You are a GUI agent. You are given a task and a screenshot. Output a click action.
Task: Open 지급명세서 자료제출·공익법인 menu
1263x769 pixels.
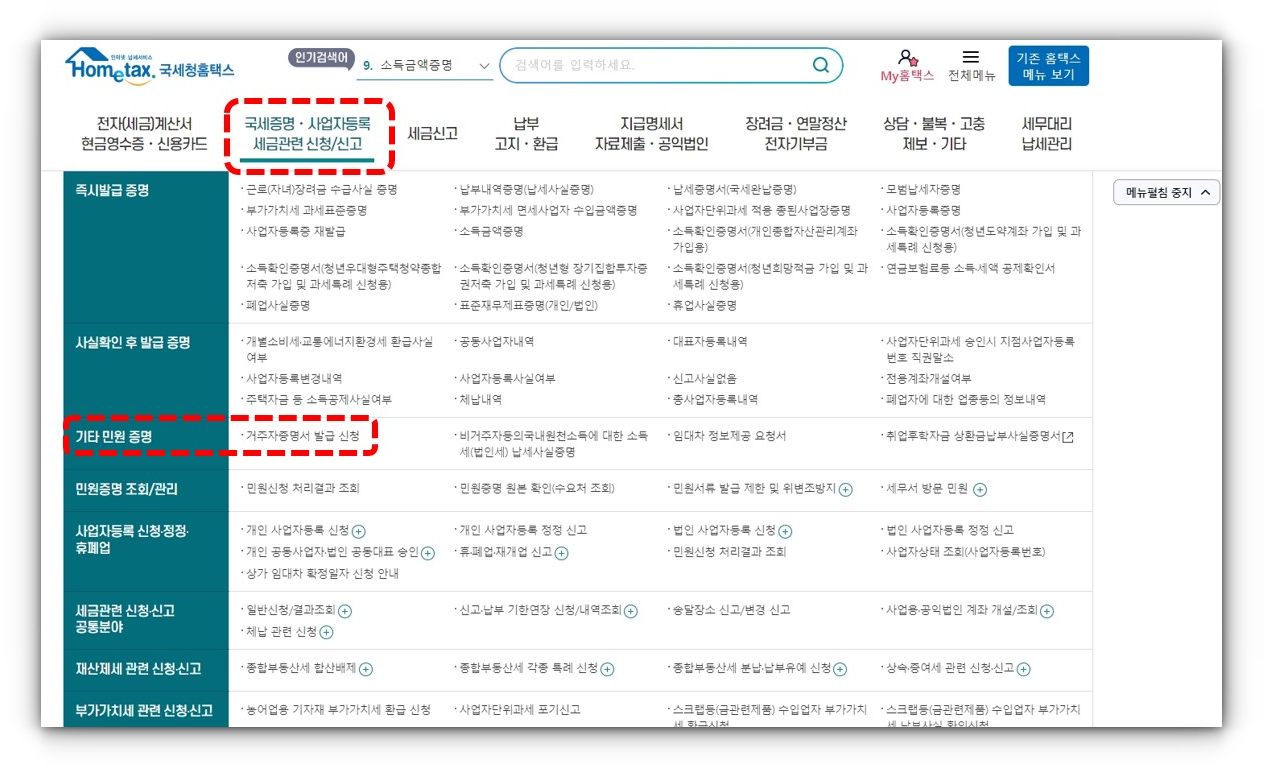tap(652, 134)
